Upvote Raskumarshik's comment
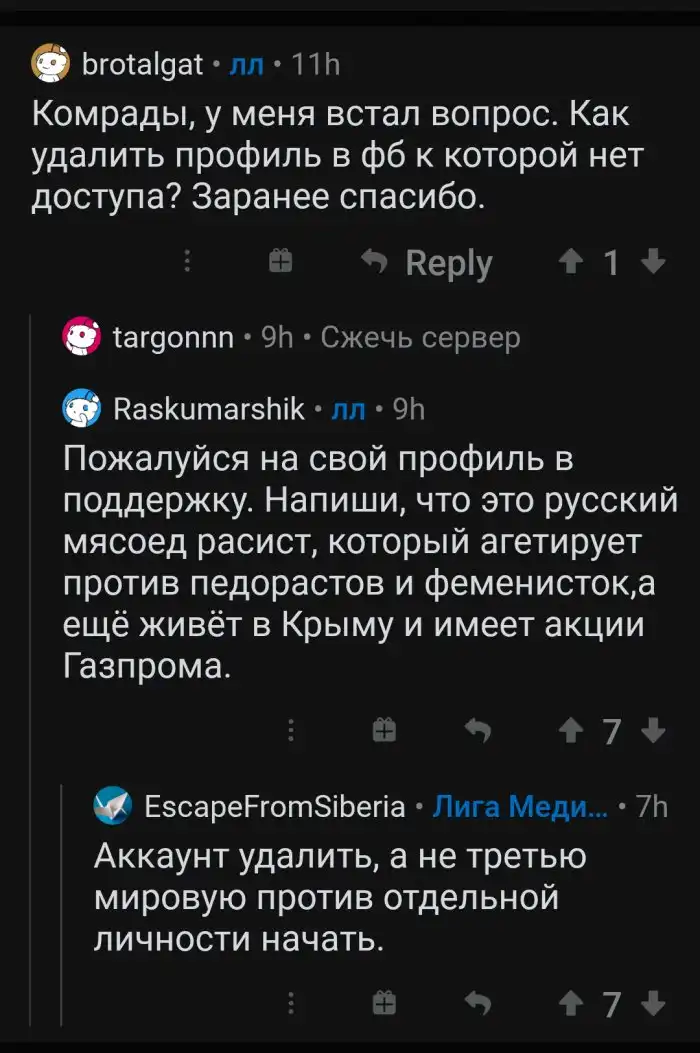The height and width of the screenshot is (1053, 700). point(571,731)
